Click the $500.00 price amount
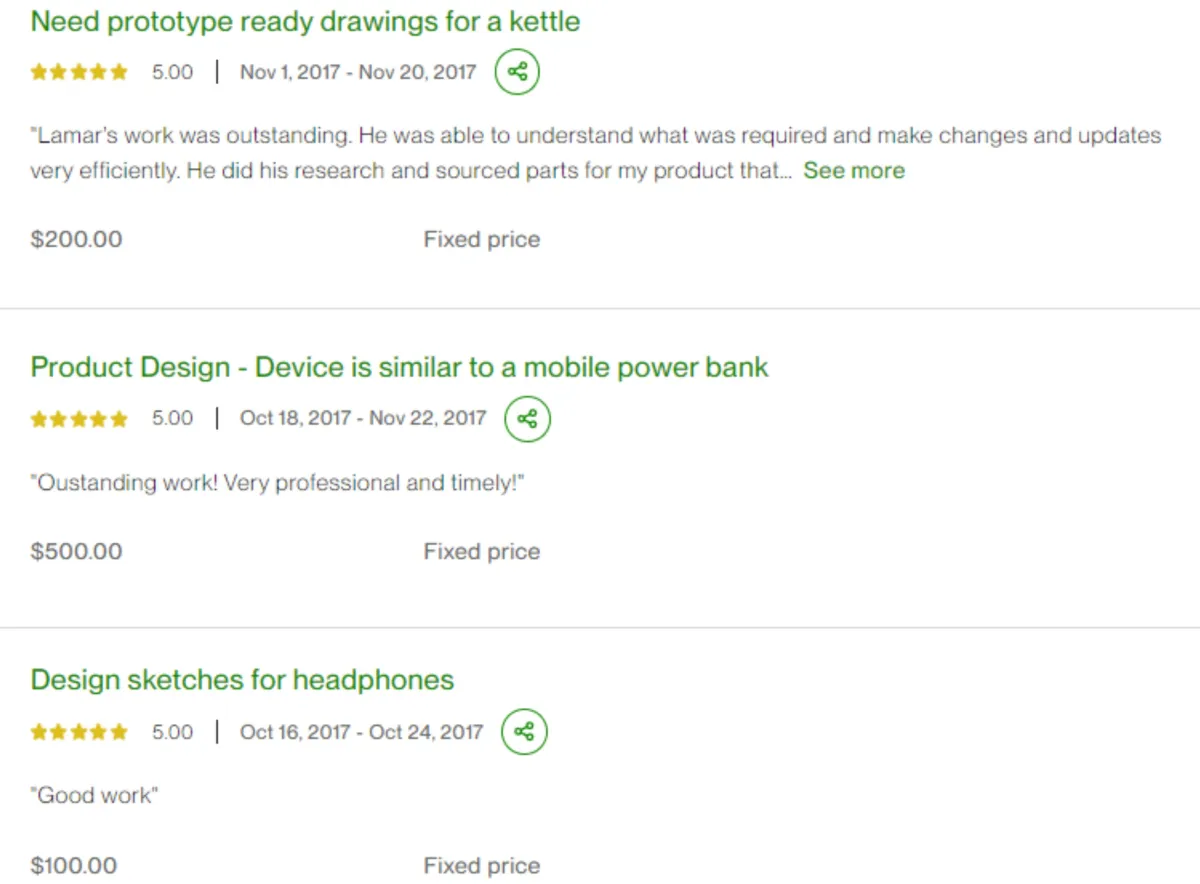 coord(76,552)
